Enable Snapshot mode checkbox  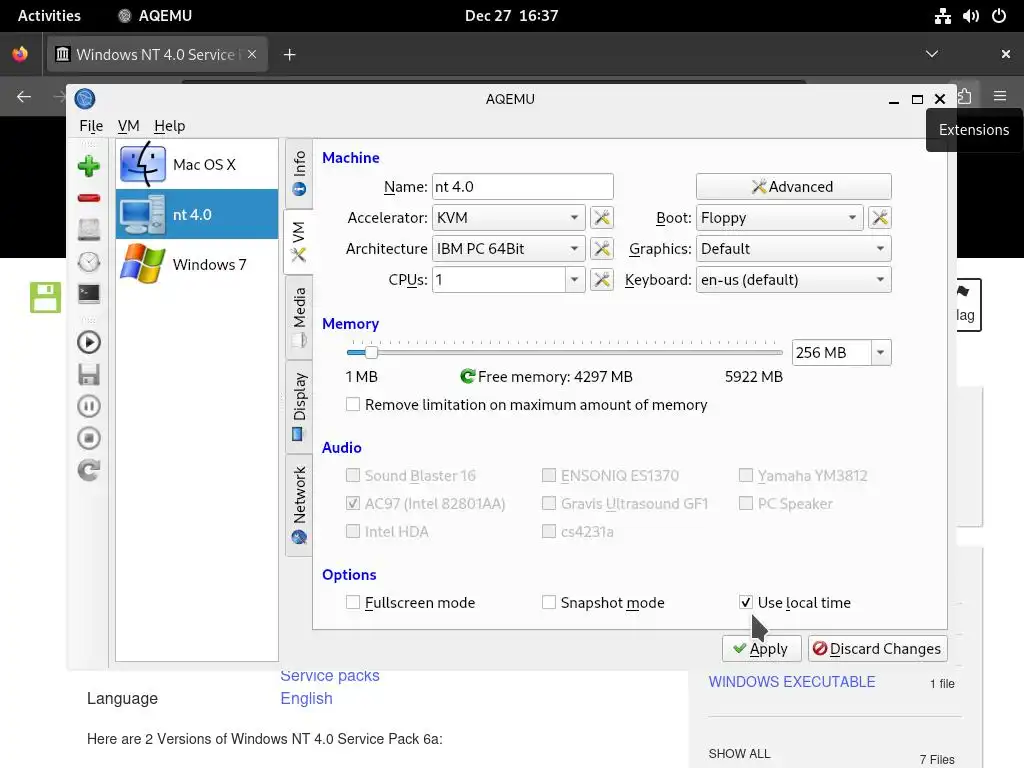click(x=549, y=602)
